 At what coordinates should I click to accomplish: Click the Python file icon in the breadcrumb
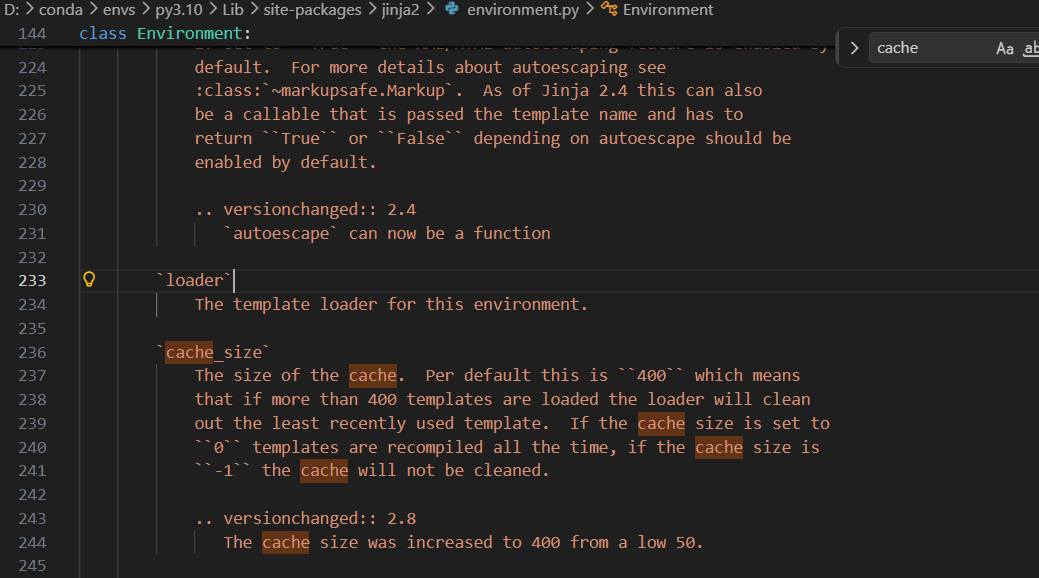451,9
